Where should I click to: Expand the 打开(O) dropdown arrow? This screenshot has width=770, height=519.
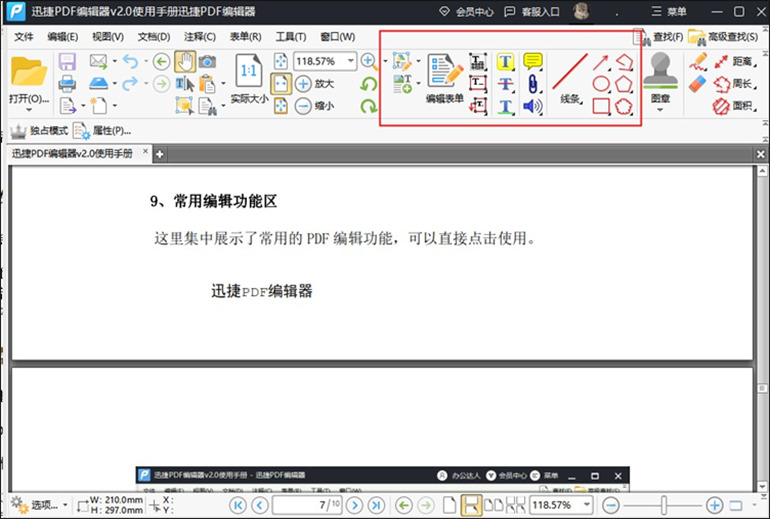coord(28,109)
